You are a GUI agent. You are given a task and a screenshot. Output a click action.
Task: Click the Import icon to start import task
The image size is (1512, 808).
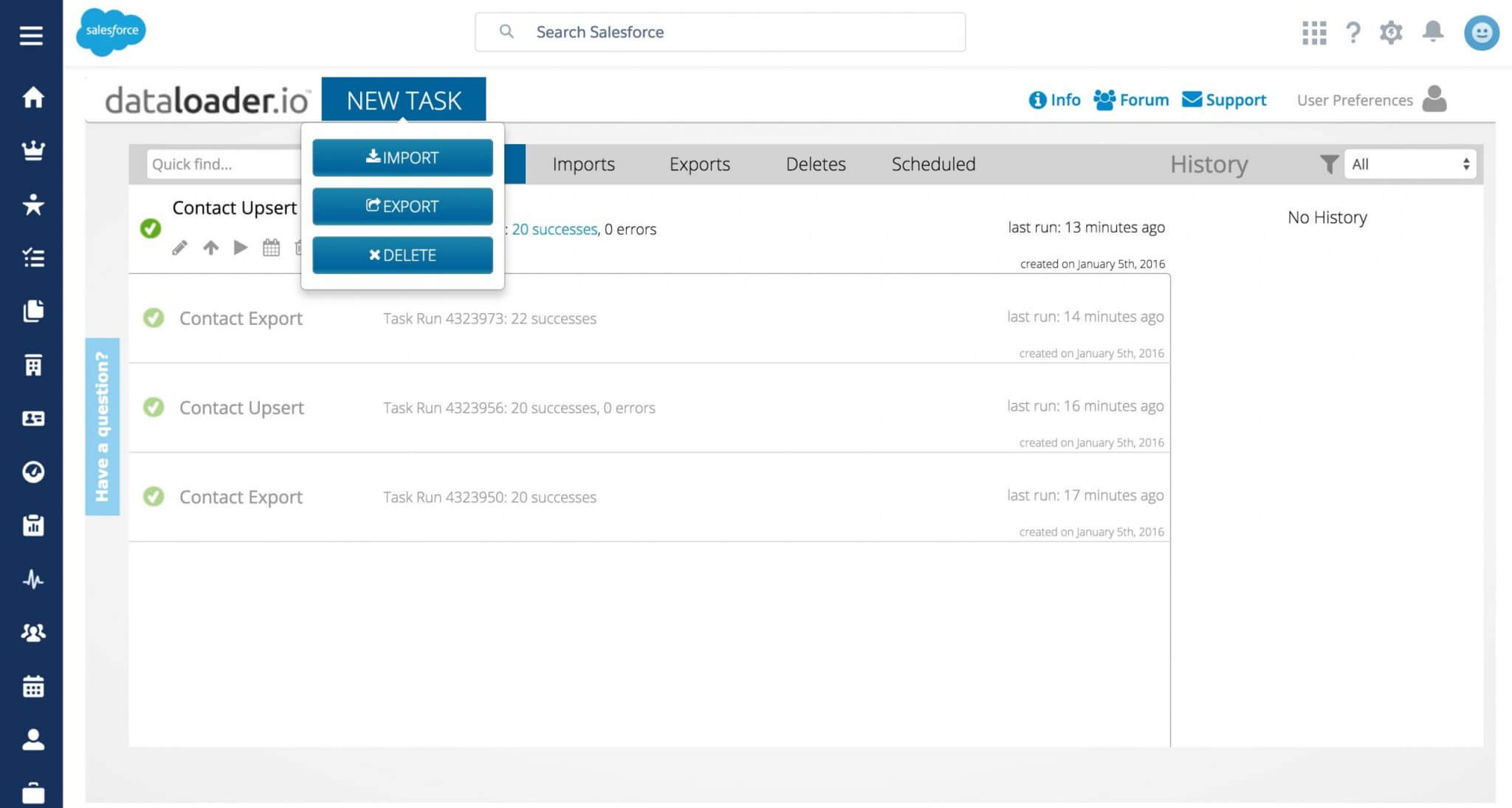(402, 157)
